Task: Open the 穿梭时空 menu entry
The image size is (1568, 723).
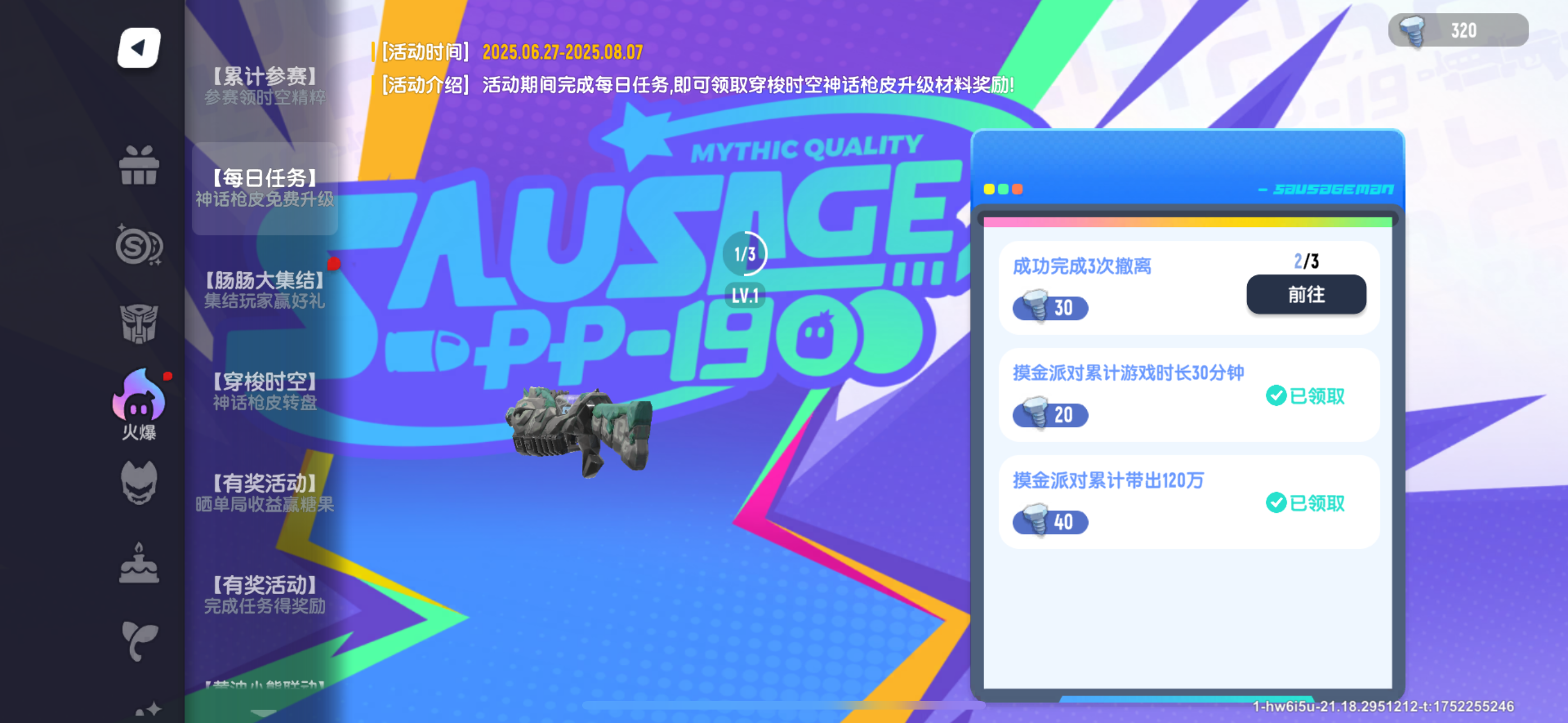Action: tap(265, 391)
